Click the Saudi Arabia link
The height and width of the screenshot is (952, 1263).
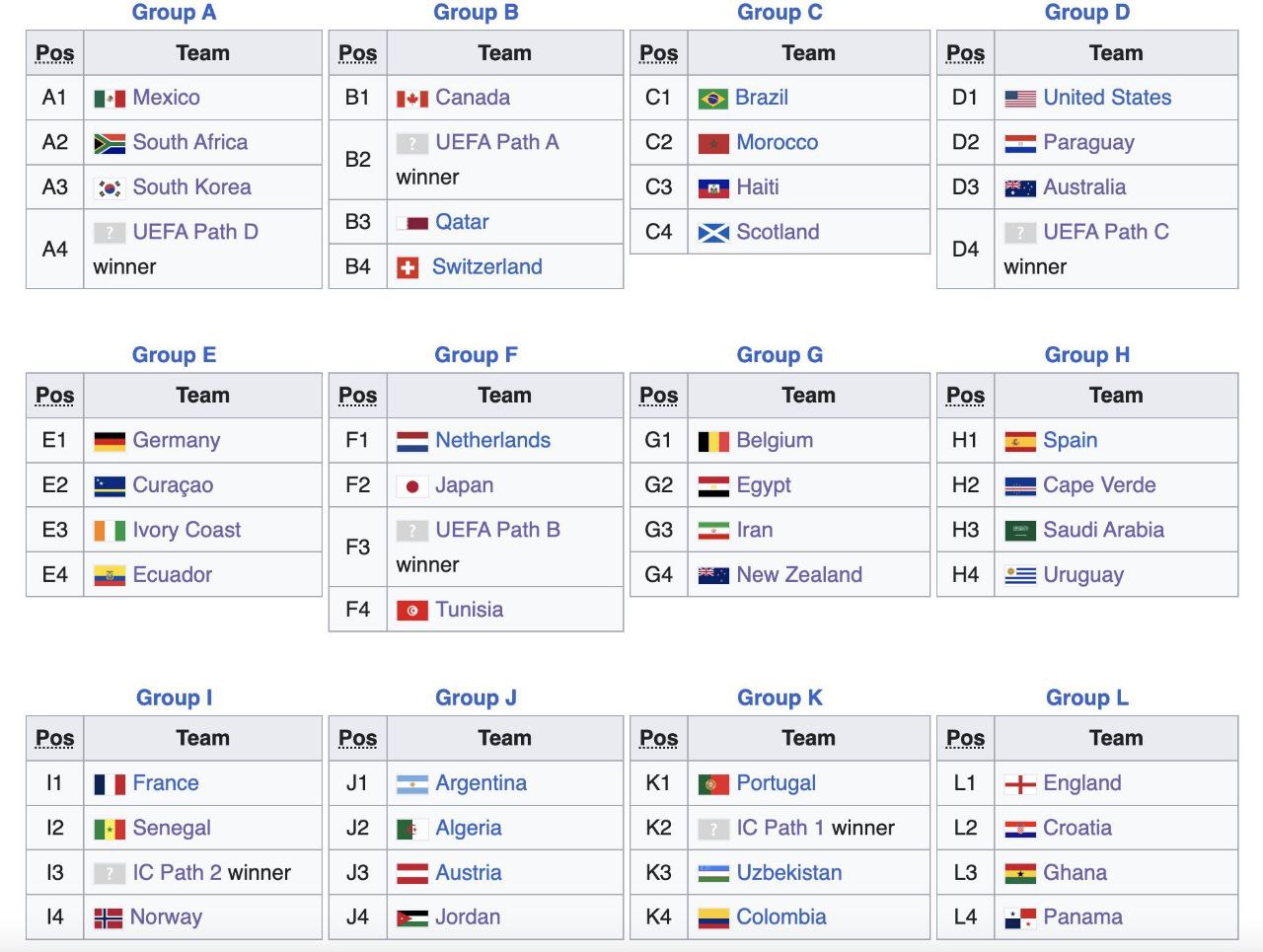point(1103,531)
